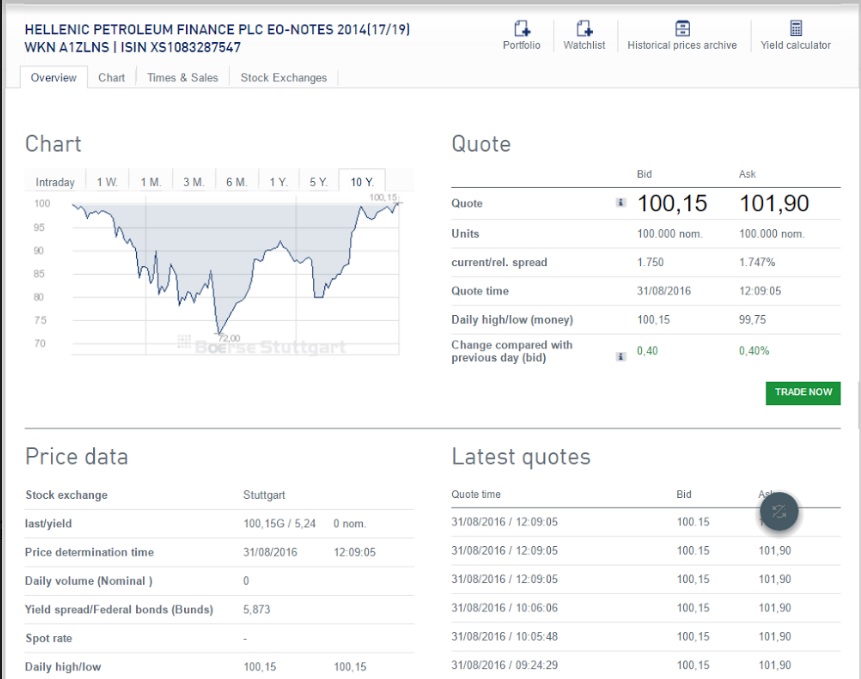Switch chart to 5 Y. range
The height and width of the screenshot is (679, 861).
[318, 182]
